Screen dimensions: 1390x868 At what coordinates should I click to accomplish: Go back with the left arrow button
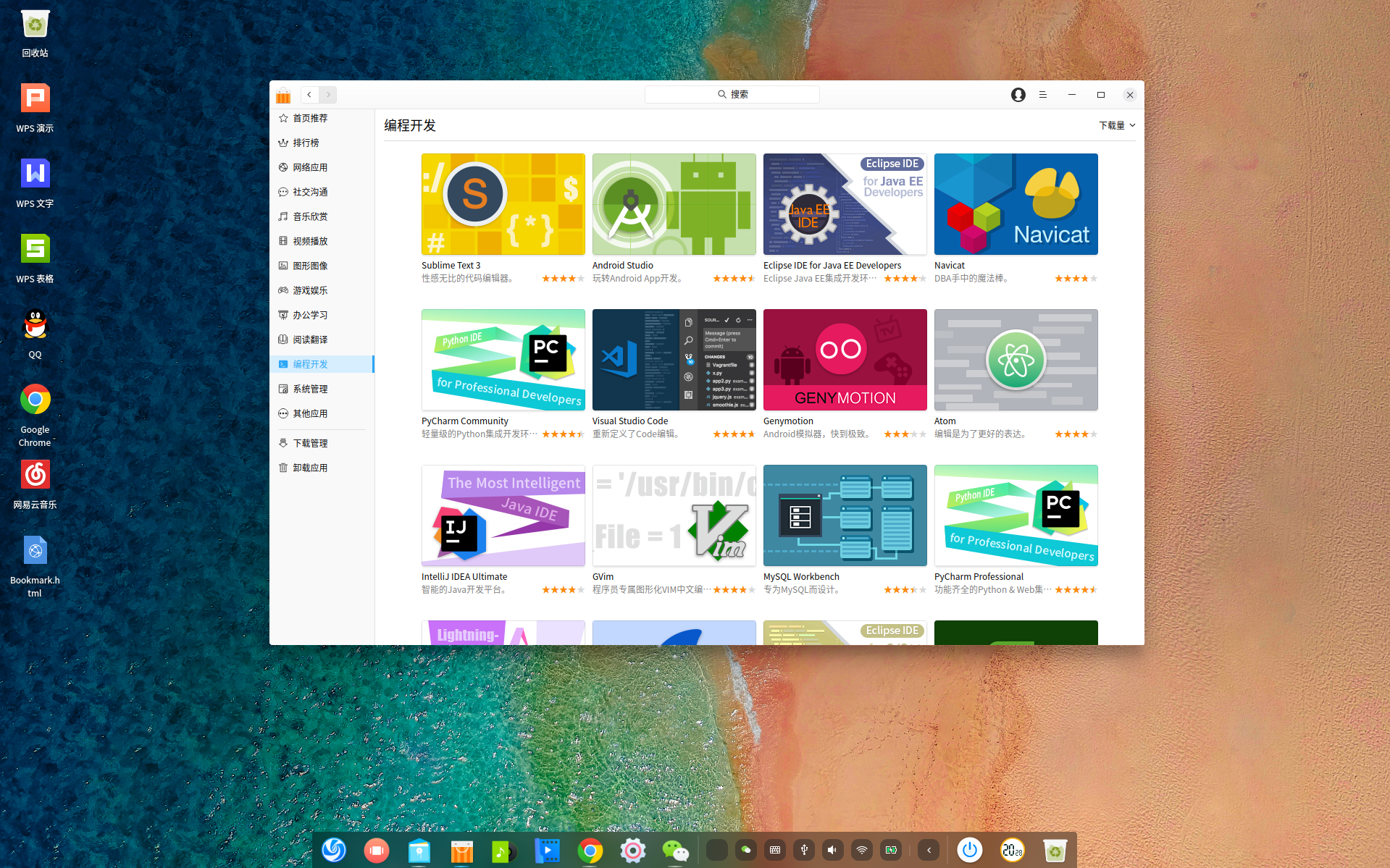click(309, 95)
